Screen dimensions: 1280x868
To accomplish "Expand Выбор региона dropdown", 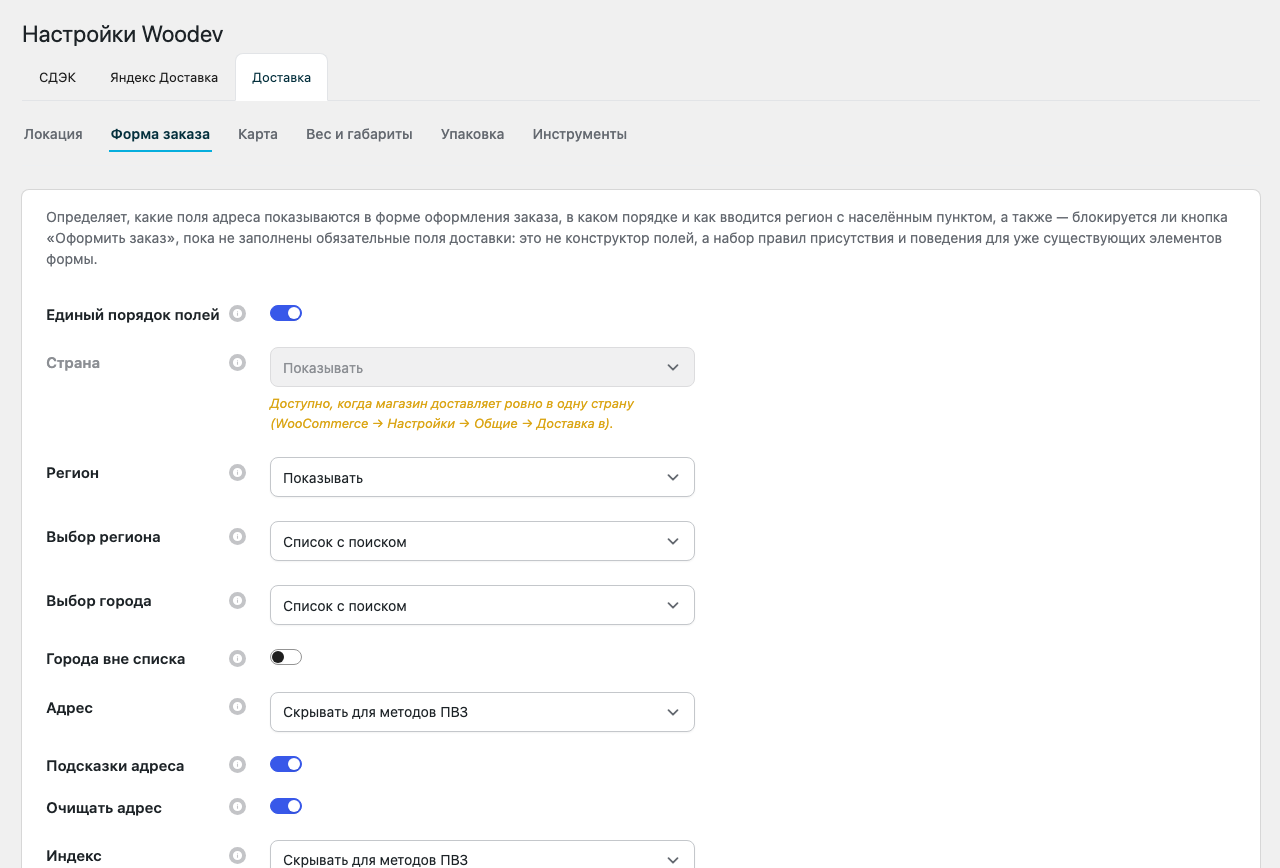I will click(482, 541).
